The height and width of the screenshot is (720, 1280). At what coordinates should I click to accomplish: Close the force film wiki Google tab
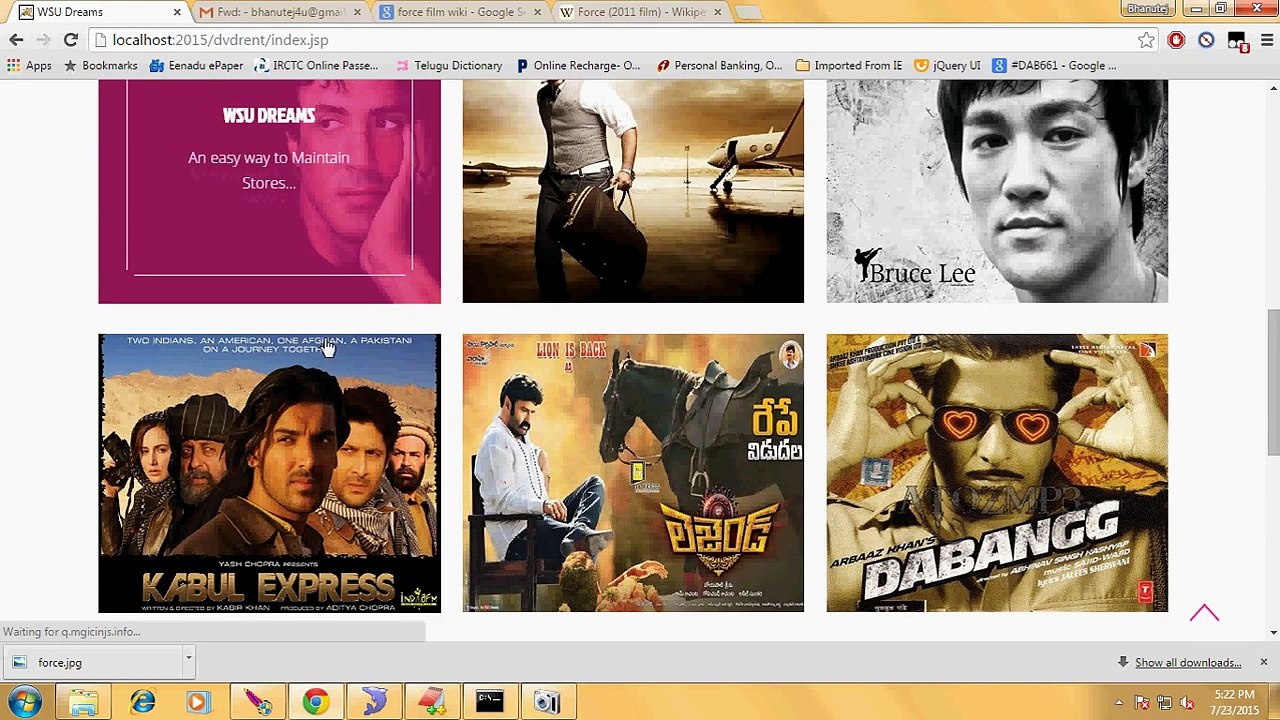[x=537, y=12]
